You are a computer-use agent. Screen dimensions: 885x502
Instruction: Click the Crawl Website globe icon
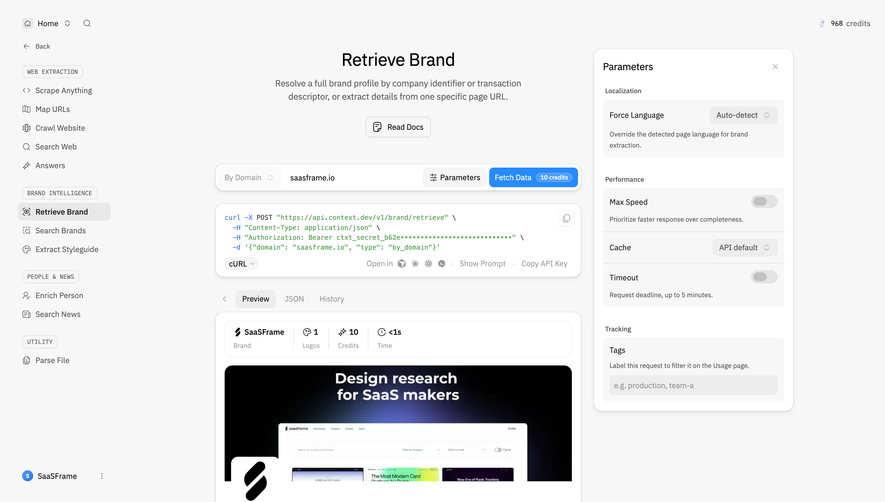27,128
